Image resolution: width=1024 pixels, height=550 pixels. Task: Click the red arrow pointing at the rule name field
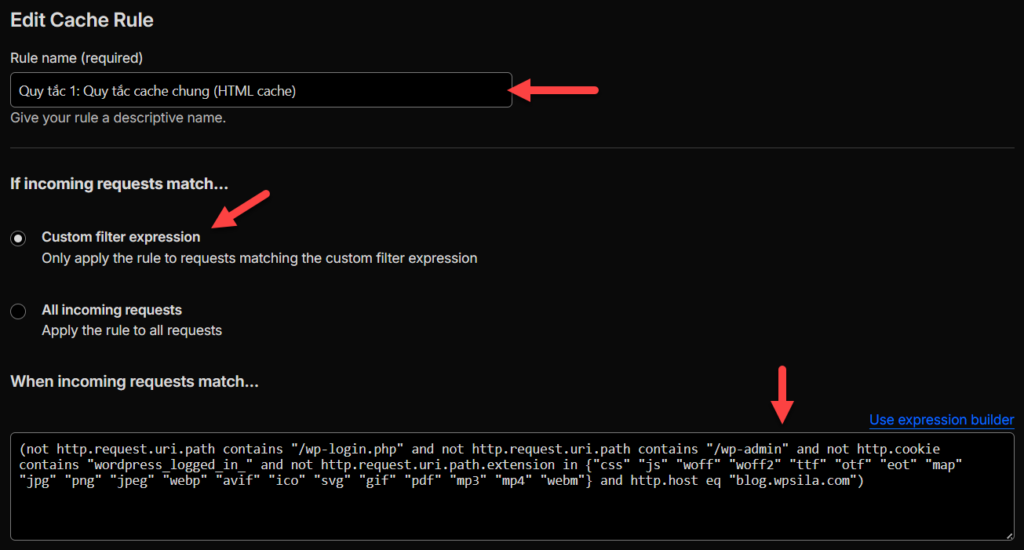click(553, 91)
